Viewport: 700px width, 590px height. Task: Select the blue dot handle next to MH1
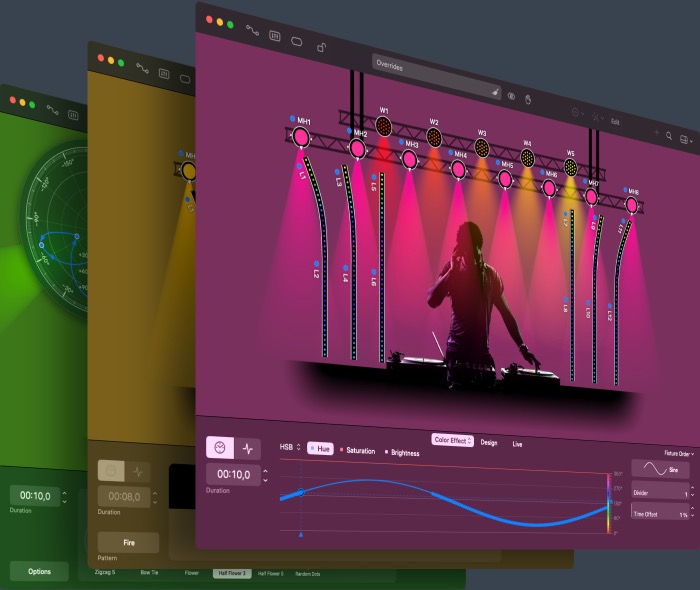(x=292, y=118)
